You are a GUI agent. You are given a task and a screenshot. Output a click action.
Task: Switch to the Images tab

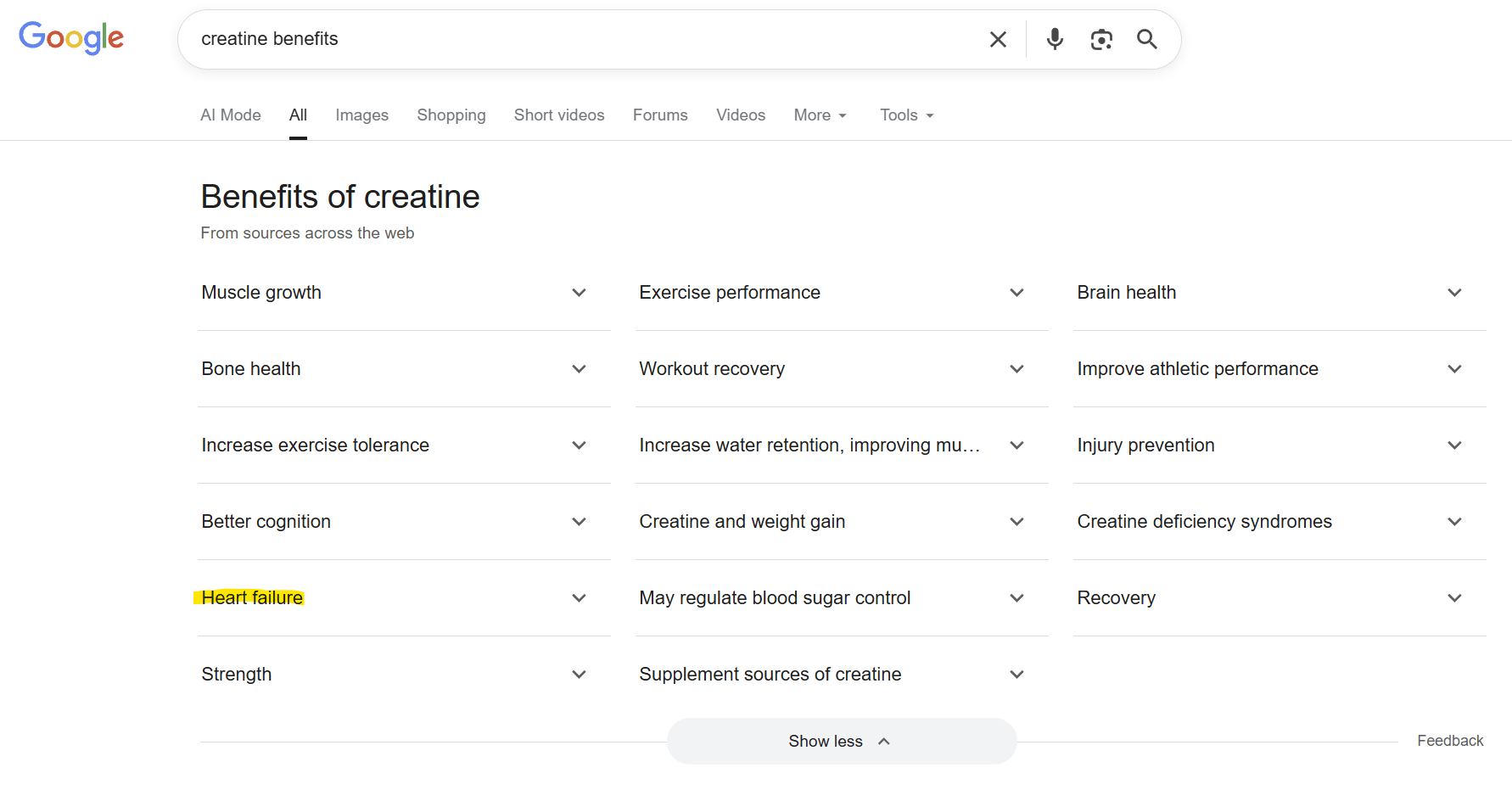[x=361, y=115]
